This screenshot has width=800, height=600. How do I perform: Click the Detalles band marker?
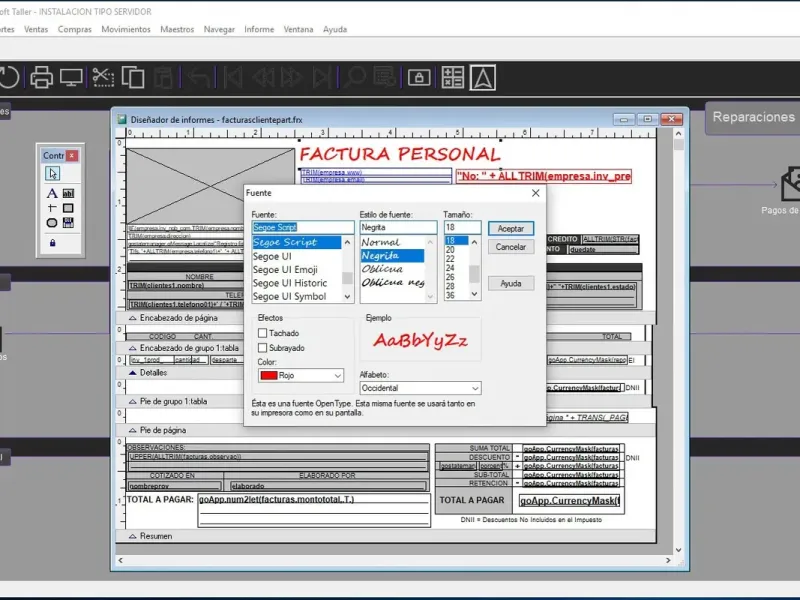(133, 373)
